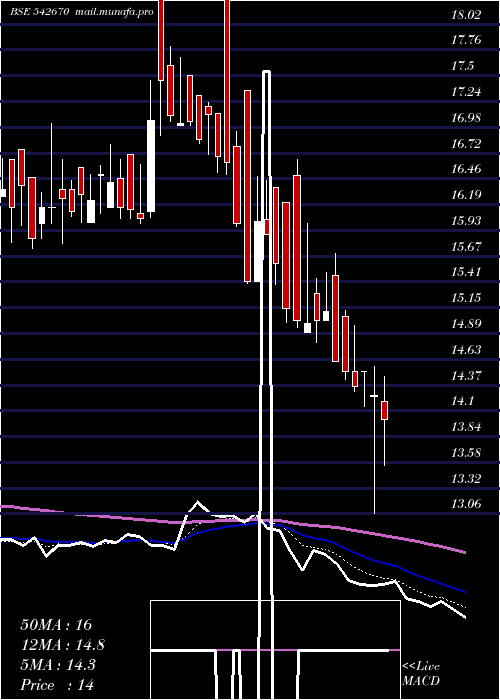Image resolution: width=500 pixels, height=700 pixels.
Task: Select the 15.41 price axis label
Action: (x=466, y=272)
